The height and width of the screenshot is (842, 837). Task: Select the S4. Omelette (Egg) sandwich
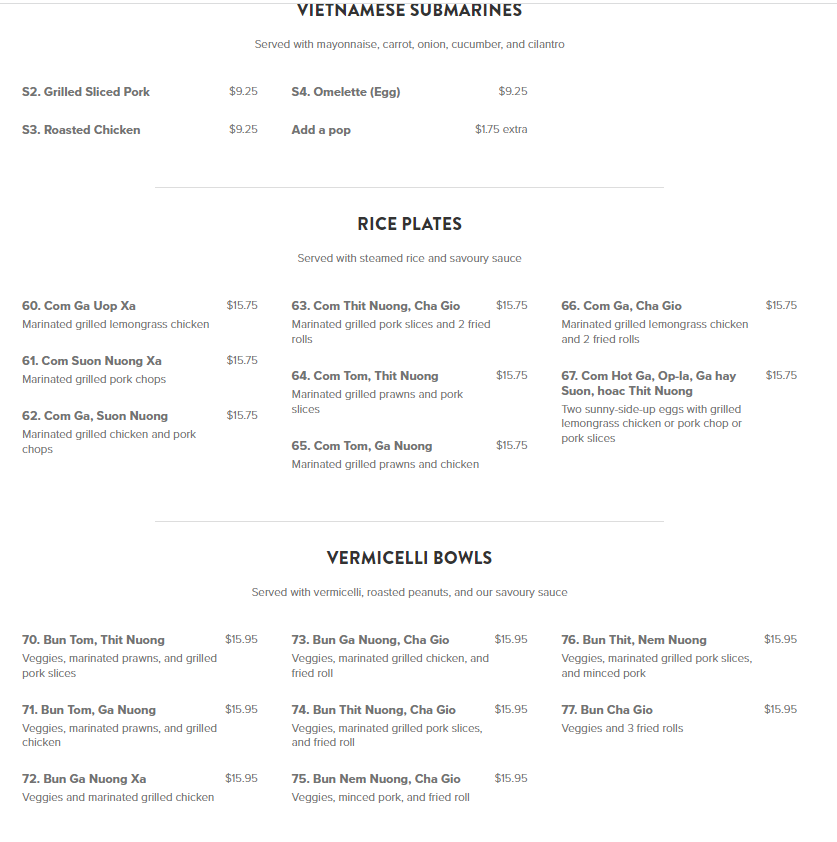point(346,92)
